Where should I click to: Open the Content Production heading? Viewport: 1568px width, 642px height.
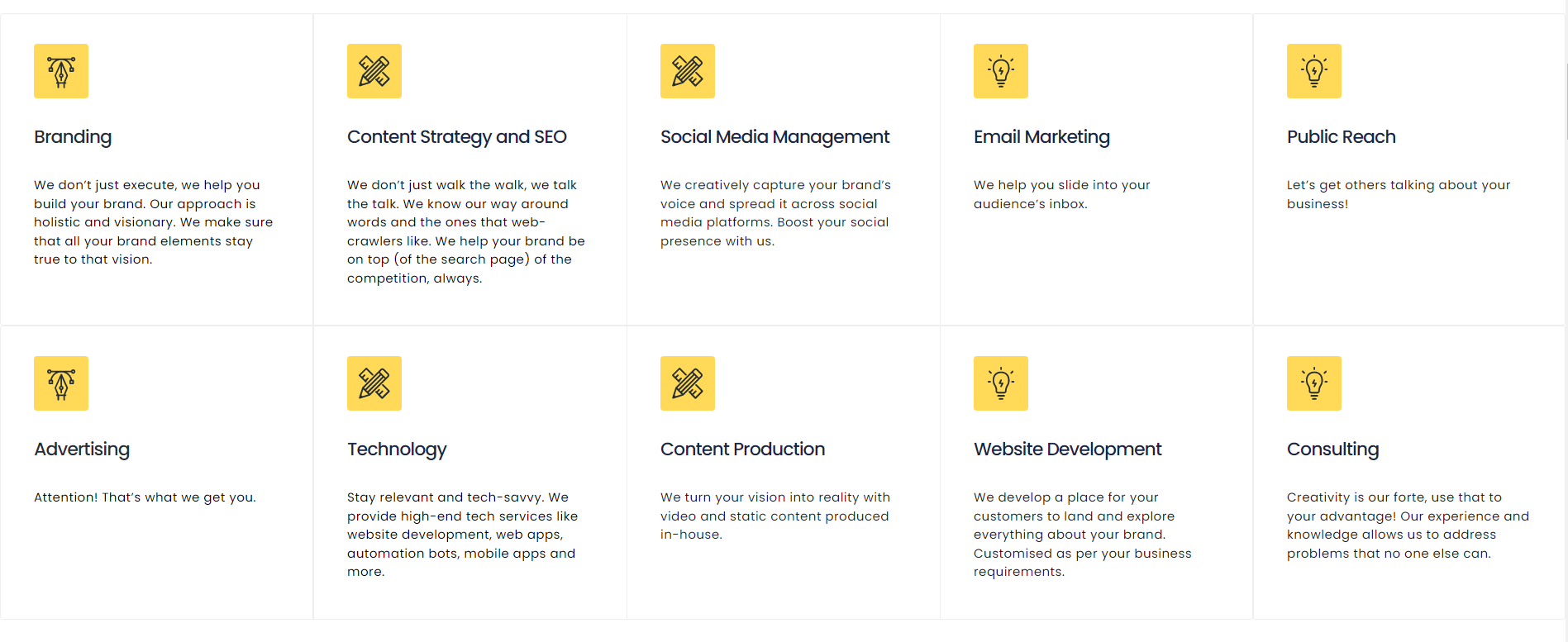click(x=742, y=449)
